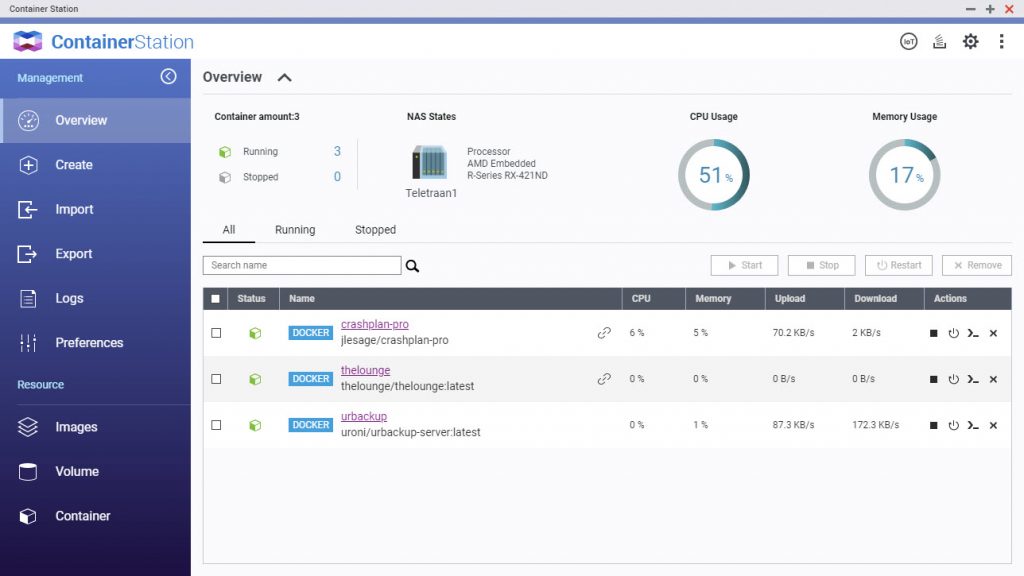
Task: Select the thelounge row checkbox
Action: [x=216, y=379]
